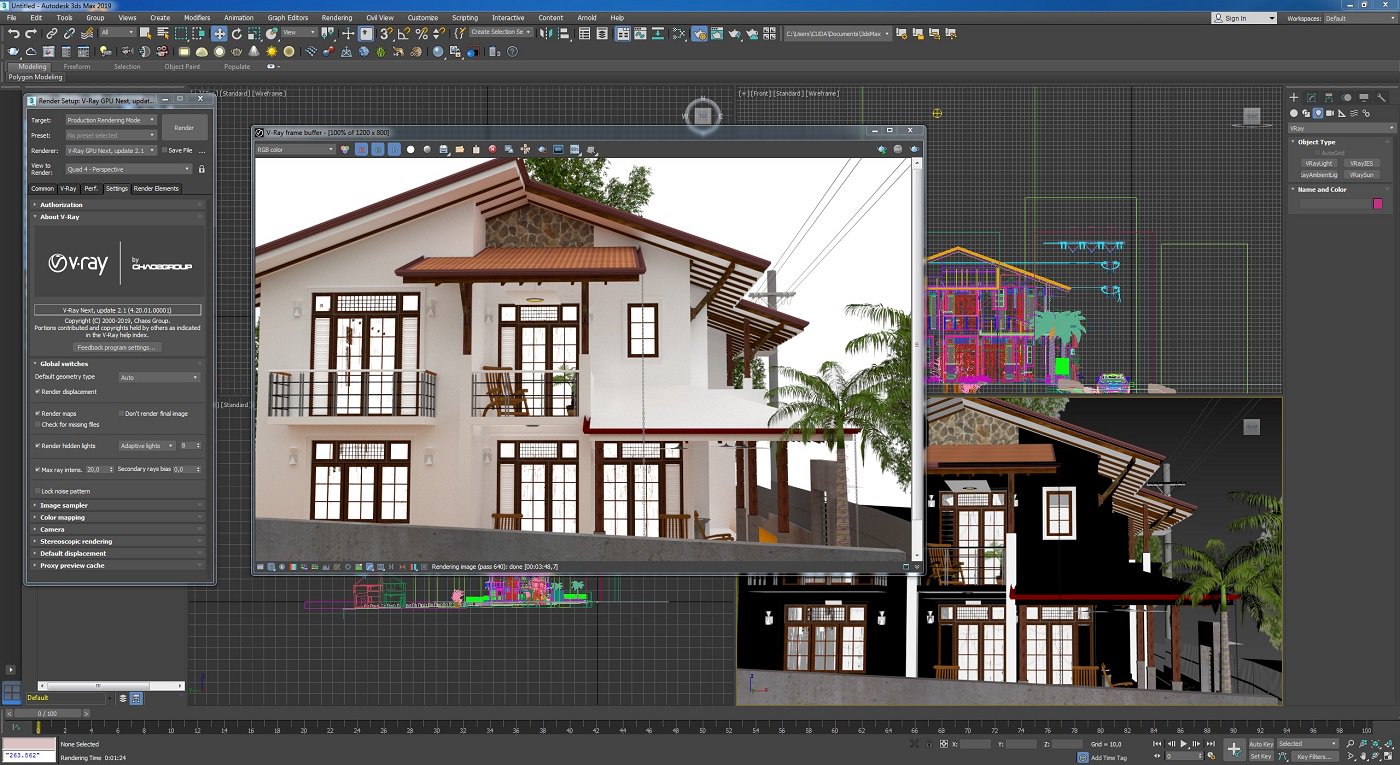Click the VRaySun object type button
The width and height of the screenshot is (1400, 765).
point(1361,175)
